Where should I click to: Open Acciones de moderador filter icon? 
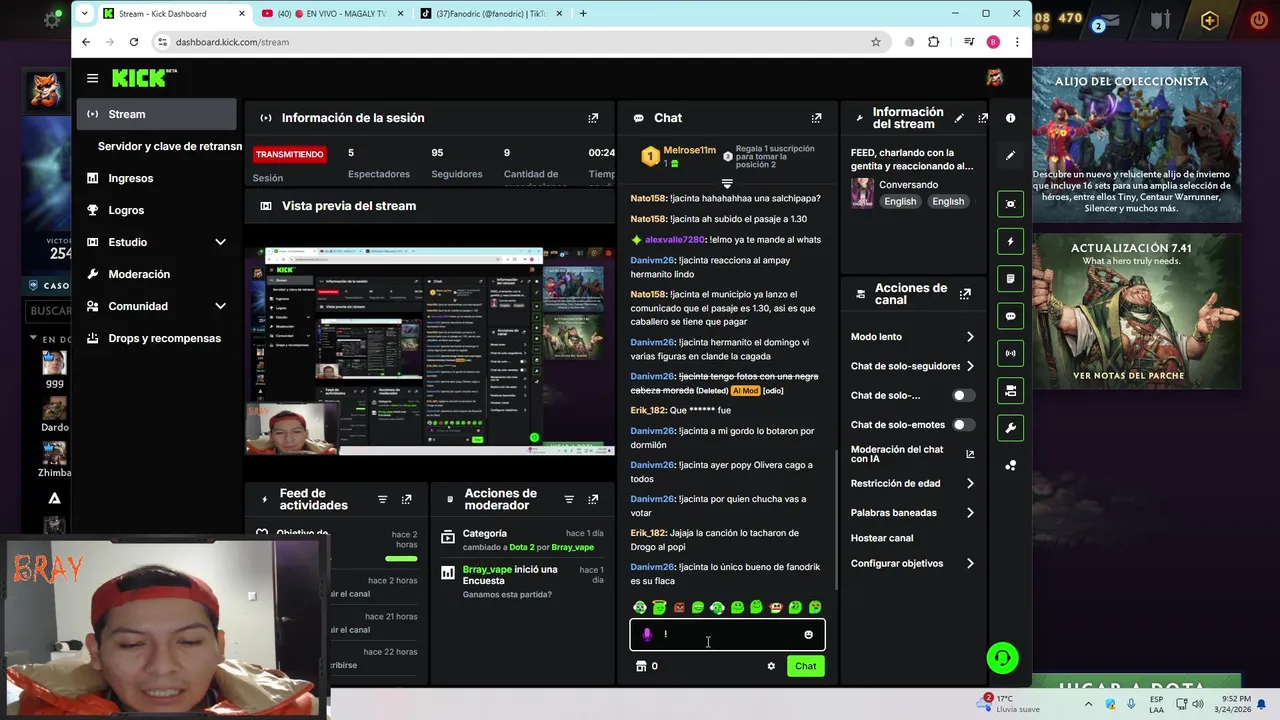pyautogui.click(x=569, y=499)
